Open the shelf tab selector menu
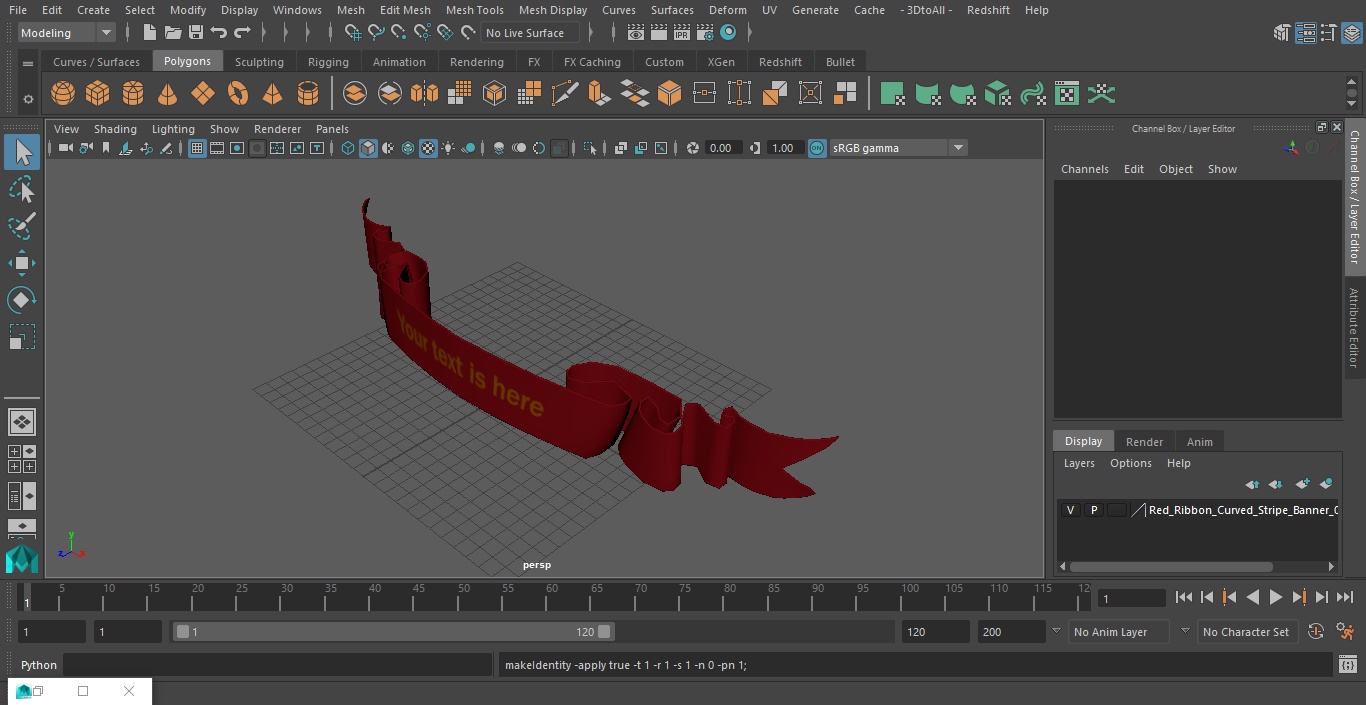The height and width of the screenshot is (705, 1366). coord(28,63)
